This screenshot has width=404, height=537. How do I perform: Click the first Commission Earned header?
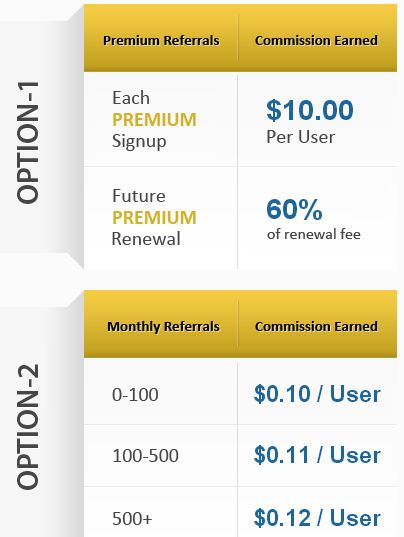click(316, 40)
